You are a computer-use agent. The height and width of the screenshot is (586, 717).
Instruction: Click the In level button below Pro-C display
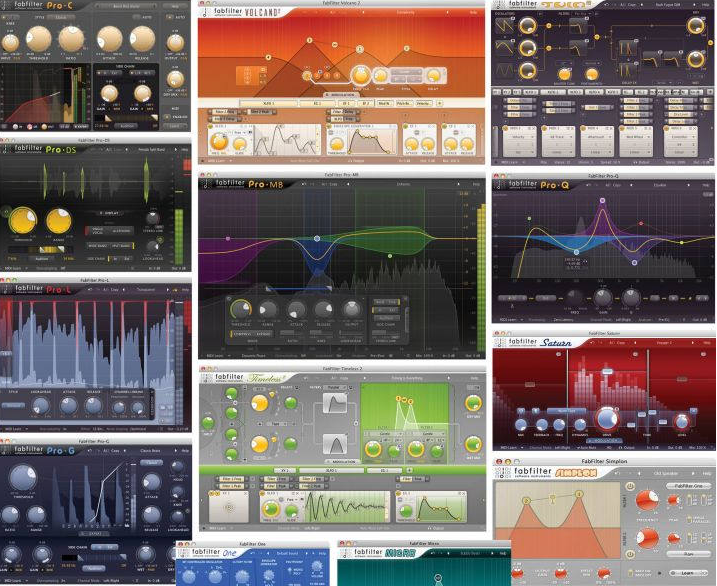15,127
